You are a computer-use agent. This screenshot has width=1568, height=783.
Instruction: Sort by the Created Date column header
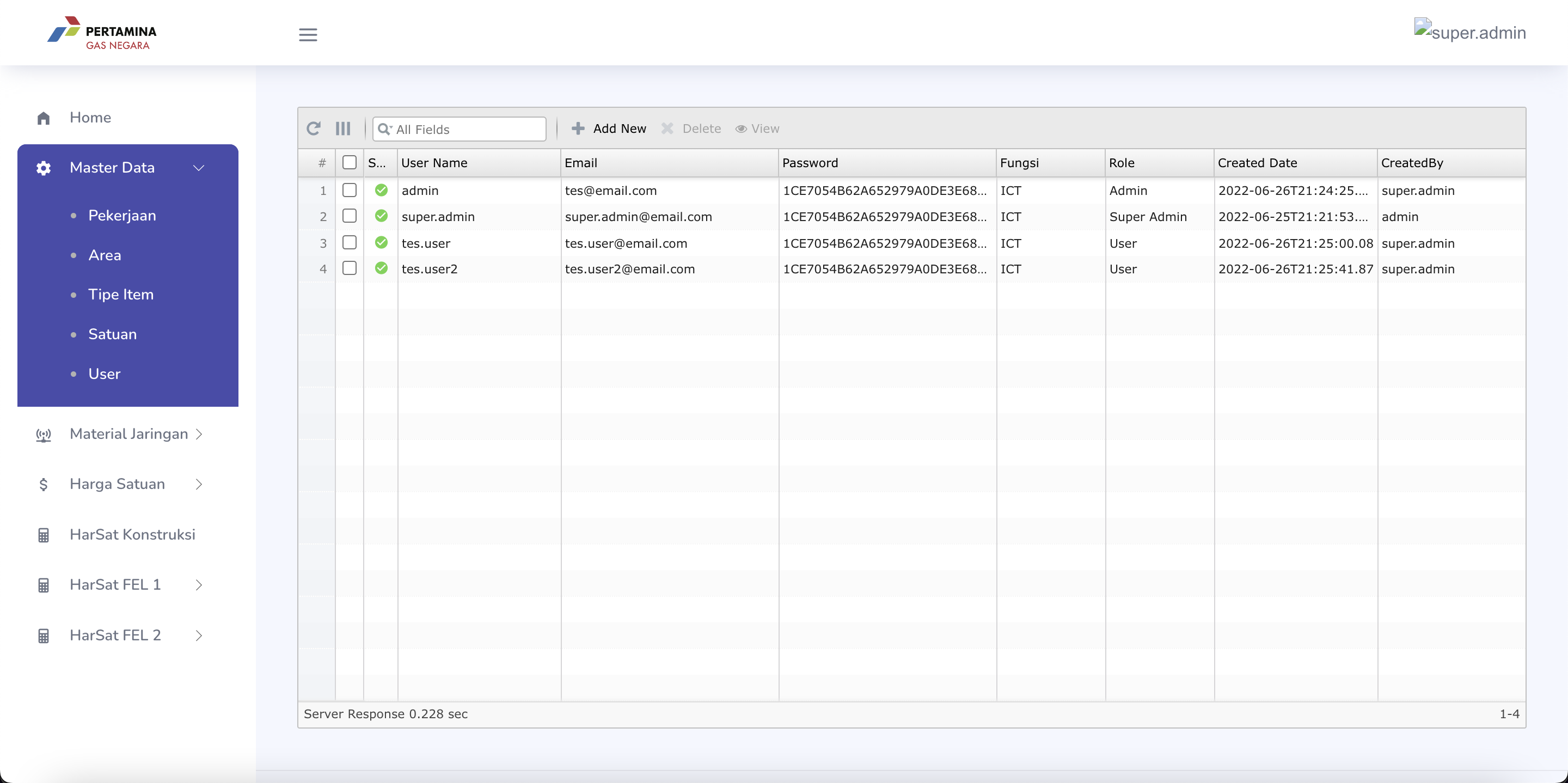pos(1295,163)
